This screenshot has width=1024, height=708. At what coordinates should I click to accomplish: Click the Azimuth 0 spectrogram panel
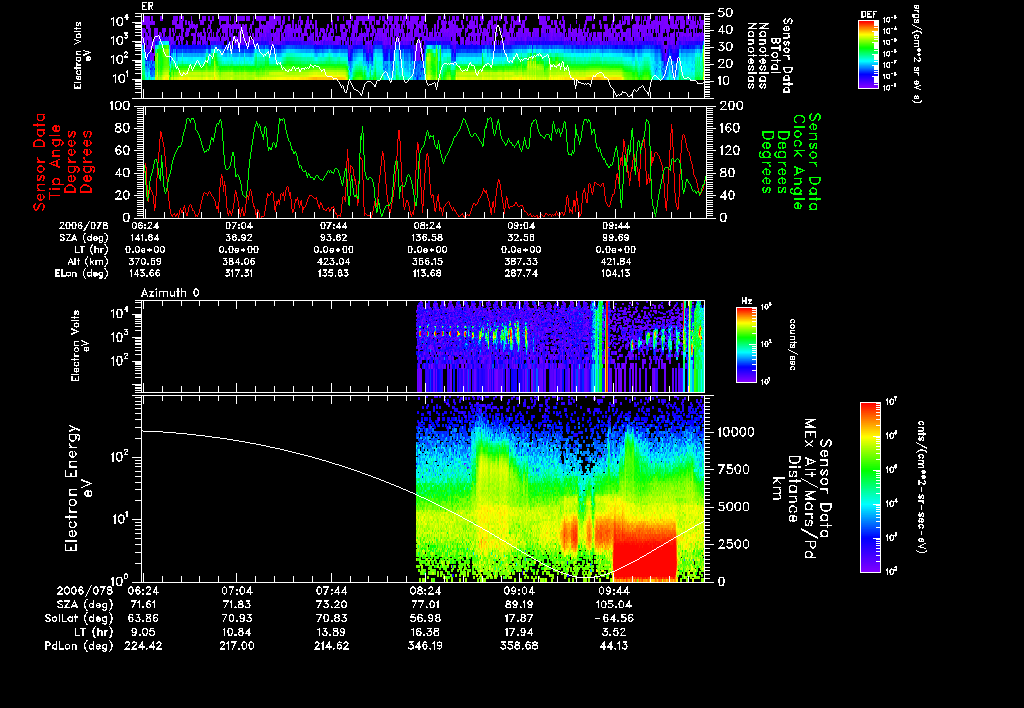coord(423,346)
